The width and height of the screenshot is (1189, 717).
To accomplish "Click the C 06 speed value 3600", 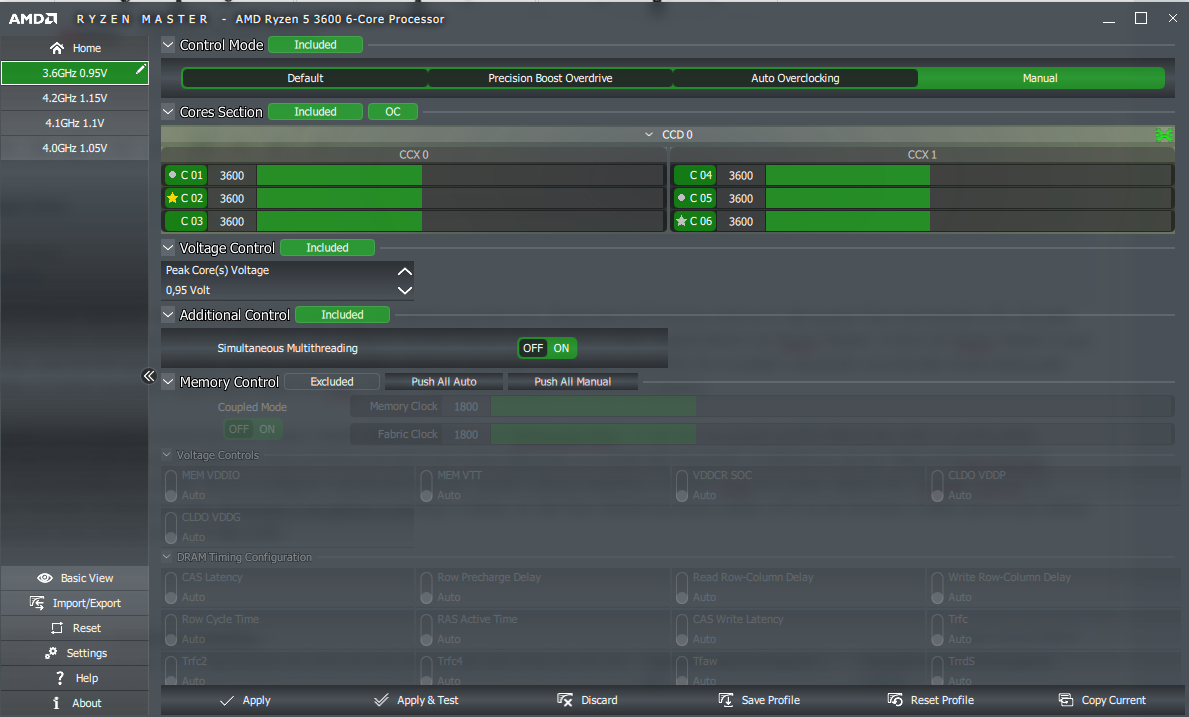I will click(x=741, y=221).
